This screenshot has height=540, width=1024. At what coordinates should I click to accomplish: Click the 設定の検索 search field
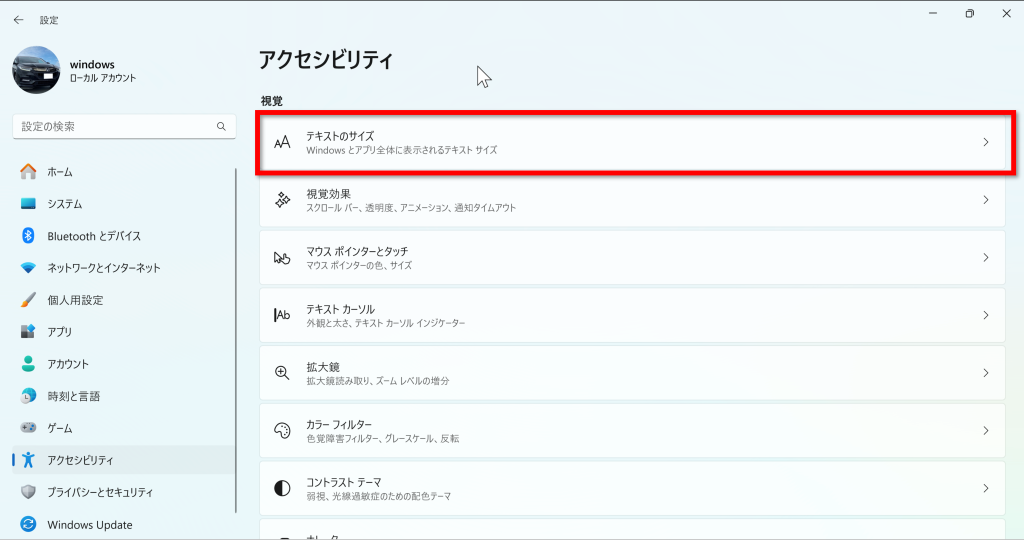pyautogui.click(x=124, y=127)
